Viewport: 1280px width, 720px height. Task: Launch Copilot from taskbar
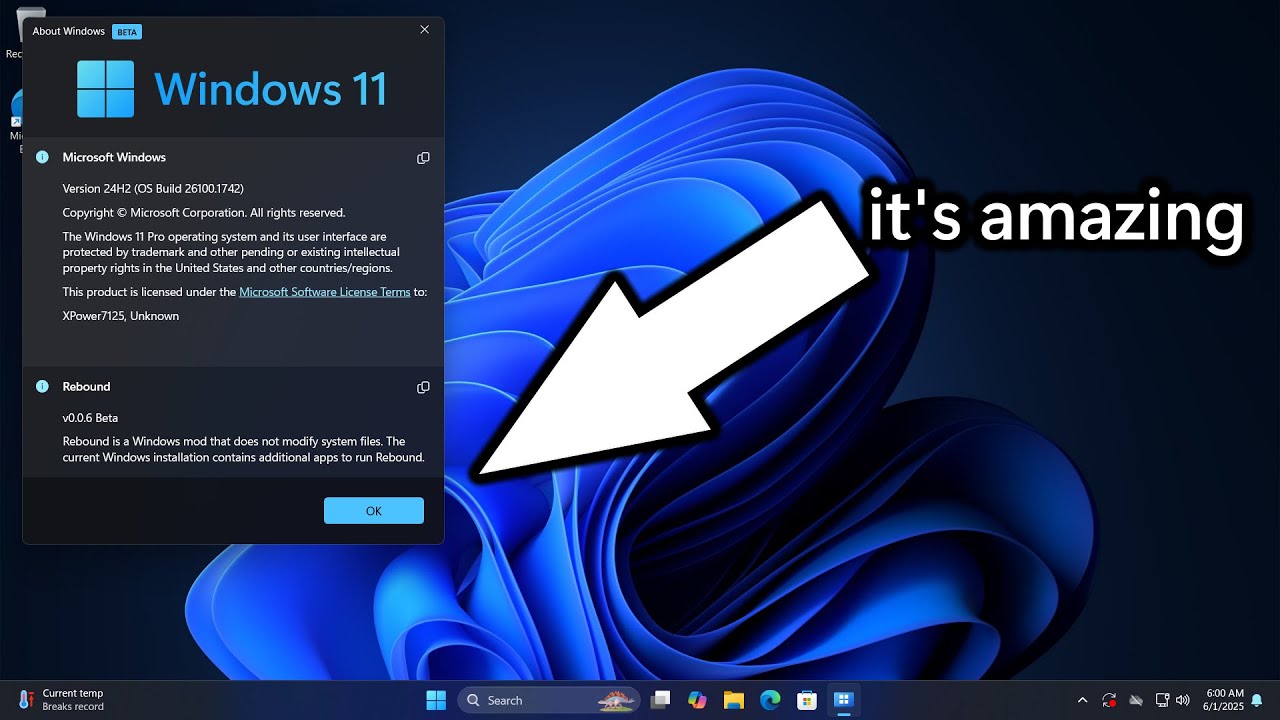(697, 700)
